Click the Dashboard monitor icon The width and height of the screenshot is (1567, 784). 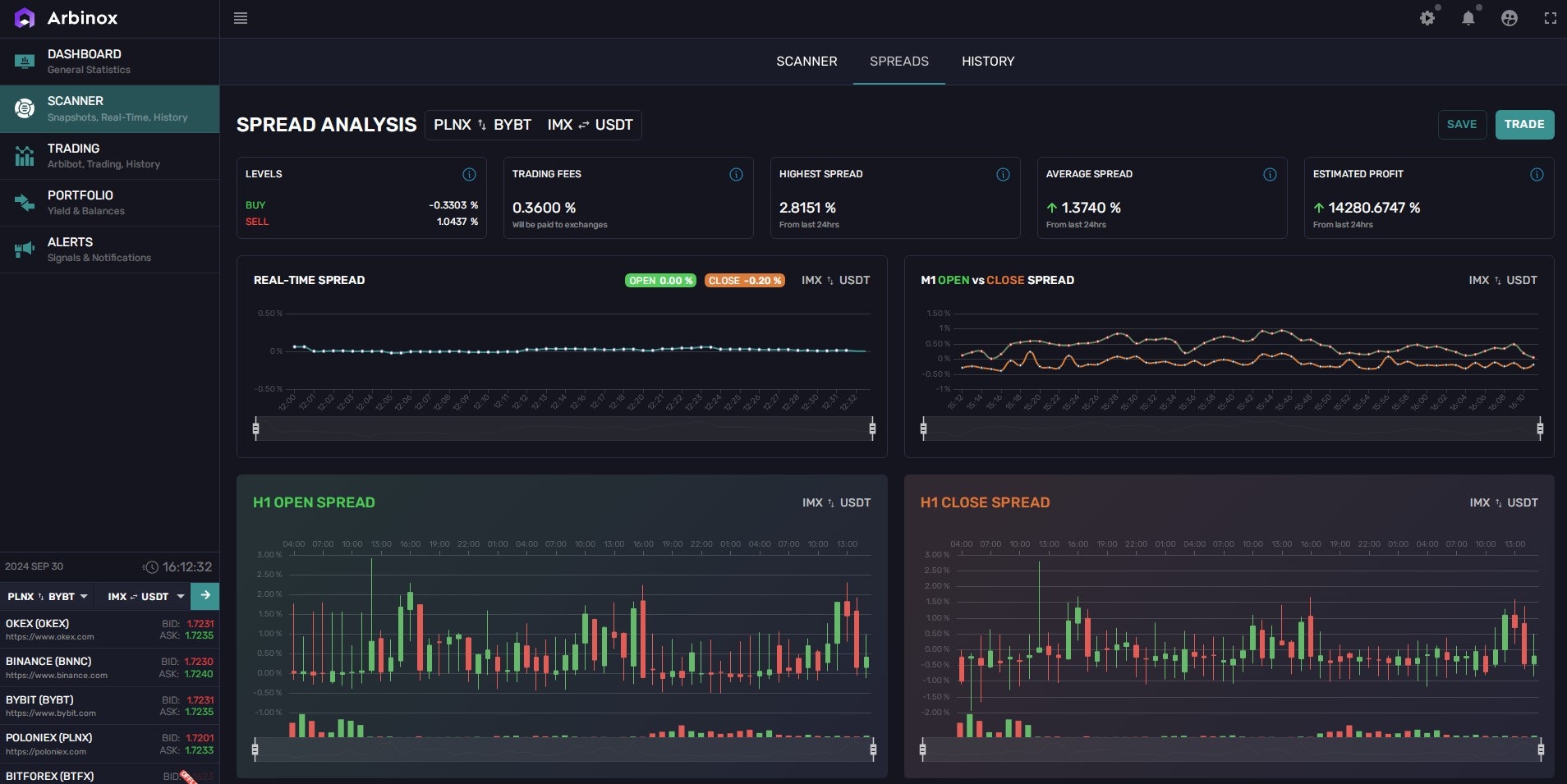point(25,62)
